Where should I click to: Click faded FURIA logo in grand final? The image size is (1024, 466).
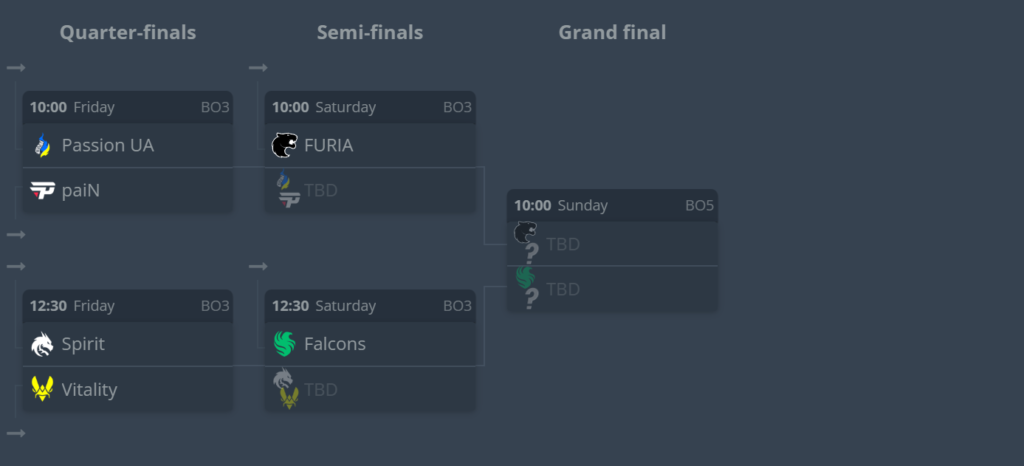click(525, 233)
